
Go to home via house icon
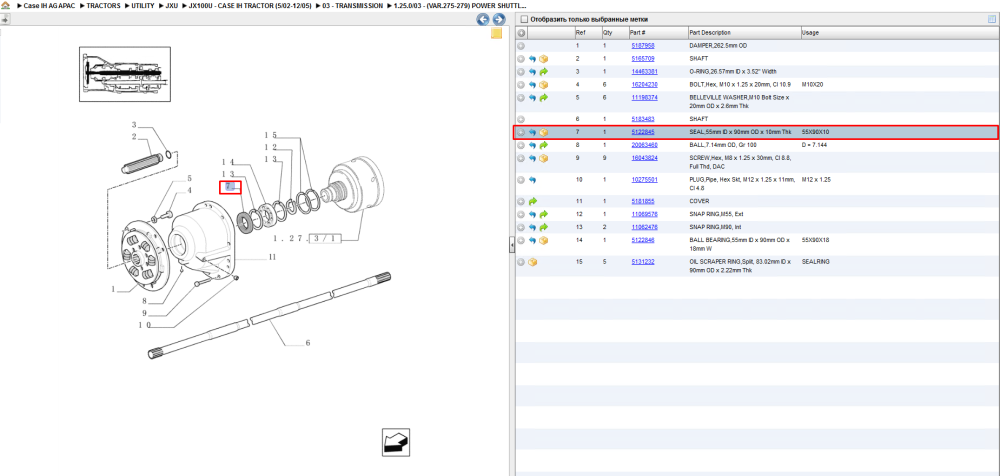click(5, 5)
